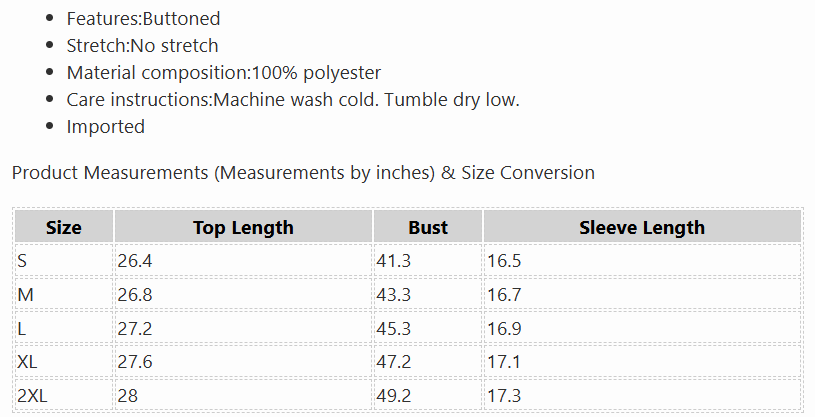Screen dimensions: 815x417
Task: Select the S size cell
Action: tap(64, 260)
